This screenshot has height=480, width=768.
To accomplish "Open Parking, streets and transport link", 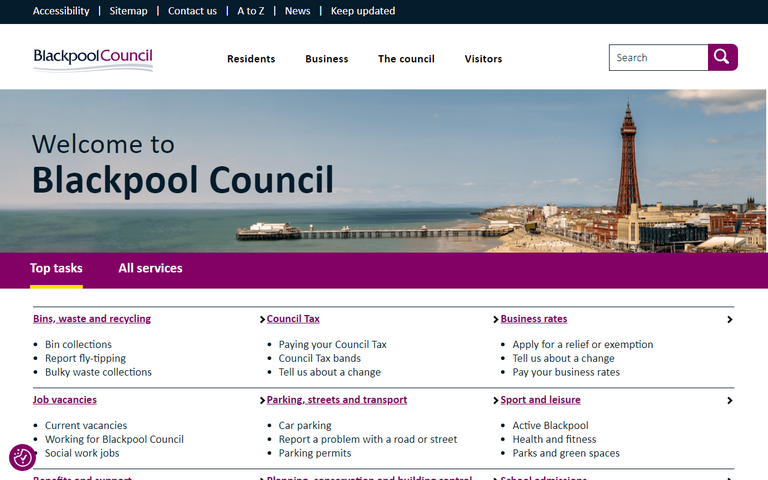I will 337,400.
